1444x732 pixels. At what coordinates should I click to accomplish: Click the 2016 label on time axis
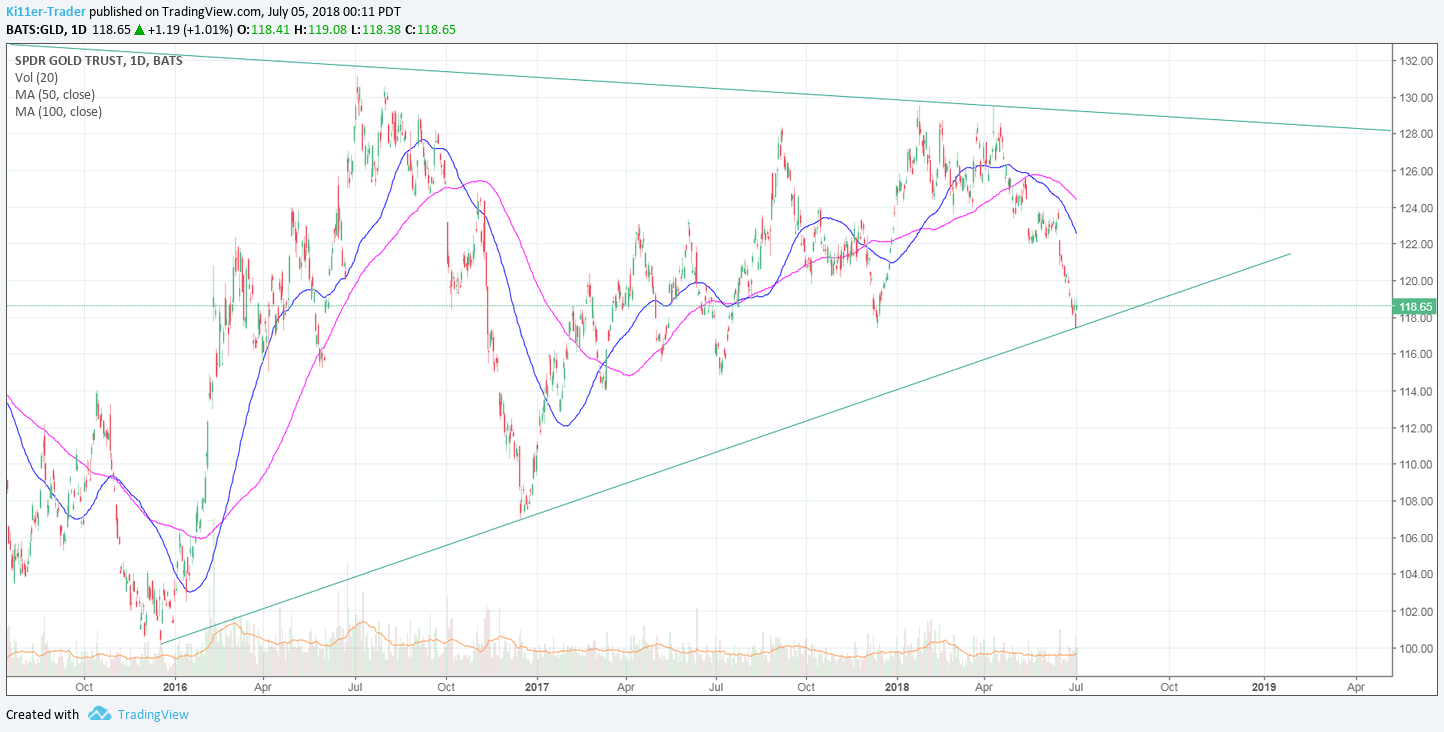click(175, 687)
